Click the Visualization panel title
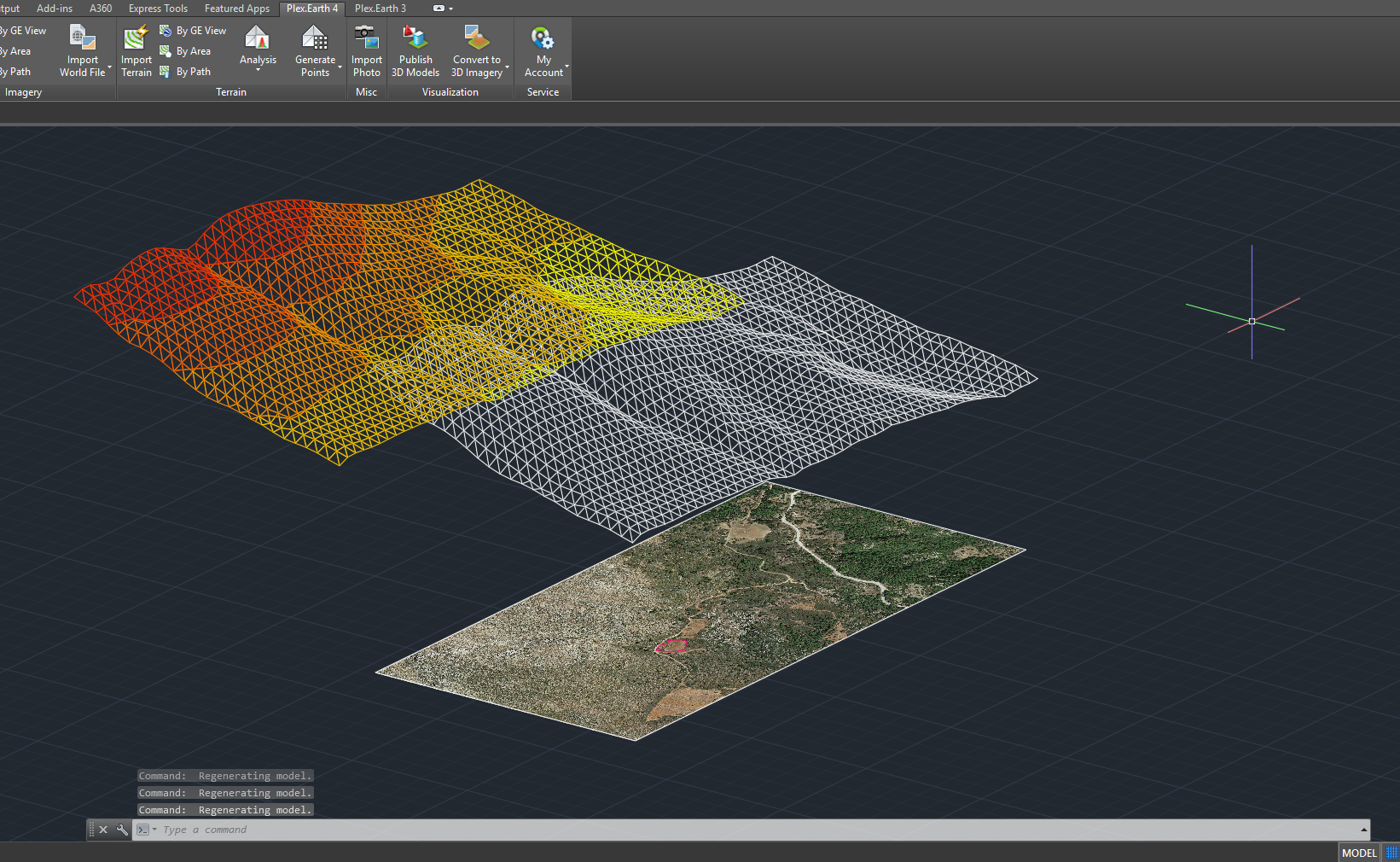1400x862 pixels. point(450,92)
